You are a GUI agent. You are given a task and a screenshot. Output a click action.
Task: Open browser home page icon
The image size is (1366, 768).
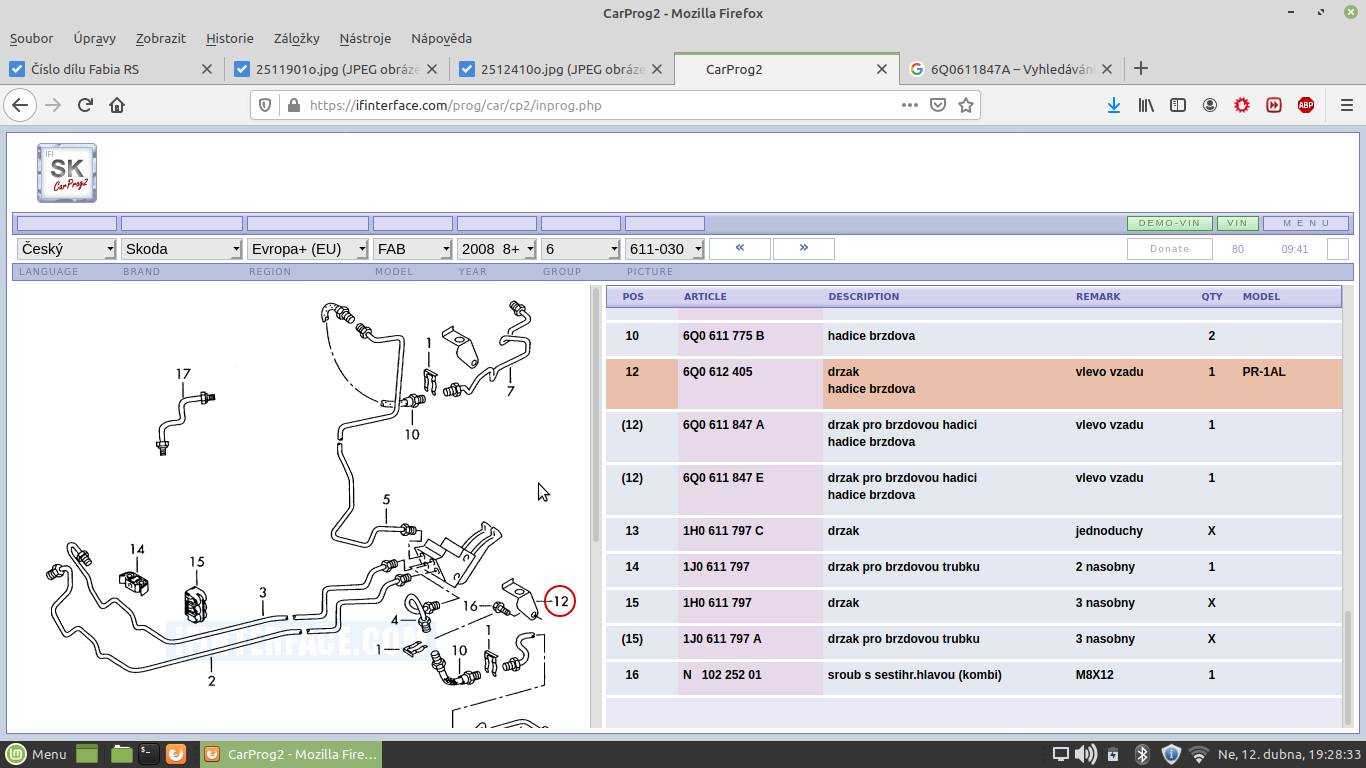[117, 105]
